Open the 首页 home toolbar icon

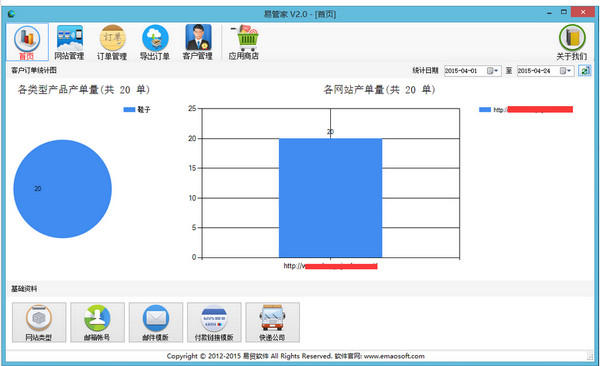(27, 42)
